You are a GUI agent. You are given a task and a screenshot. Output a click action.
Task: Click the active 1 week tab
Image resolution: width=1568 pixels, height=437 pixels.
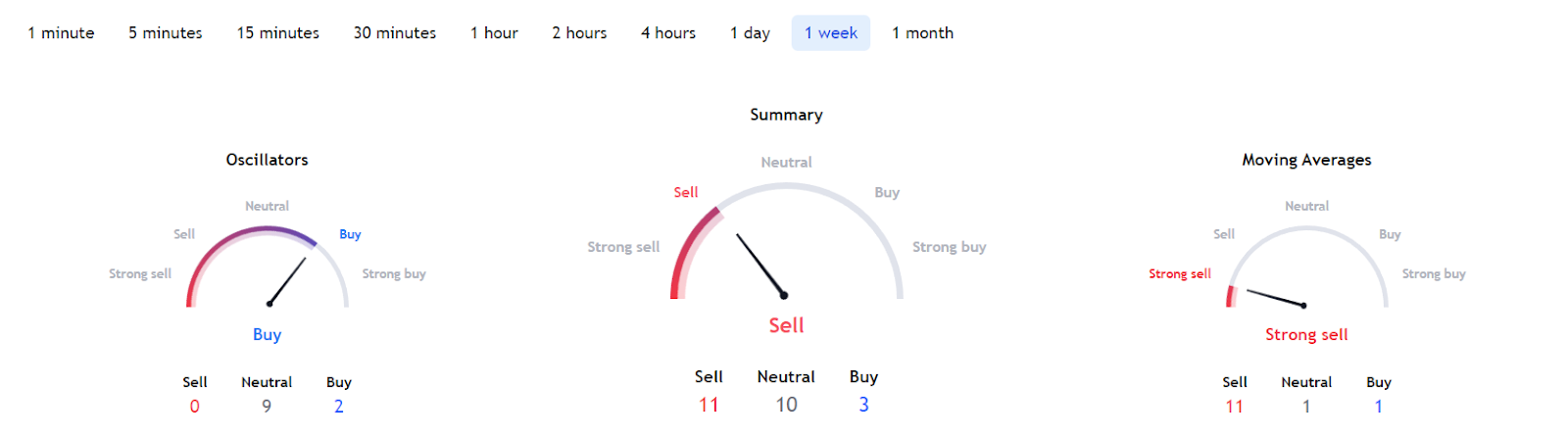pyautogui.click(x=831, y=33)
